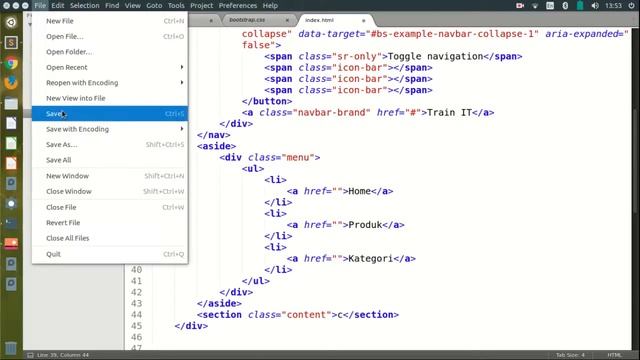This screenshot has height=360, width=640.
Task: Switch to the bootstrap.css tab
Action: (x=258, y=20)
